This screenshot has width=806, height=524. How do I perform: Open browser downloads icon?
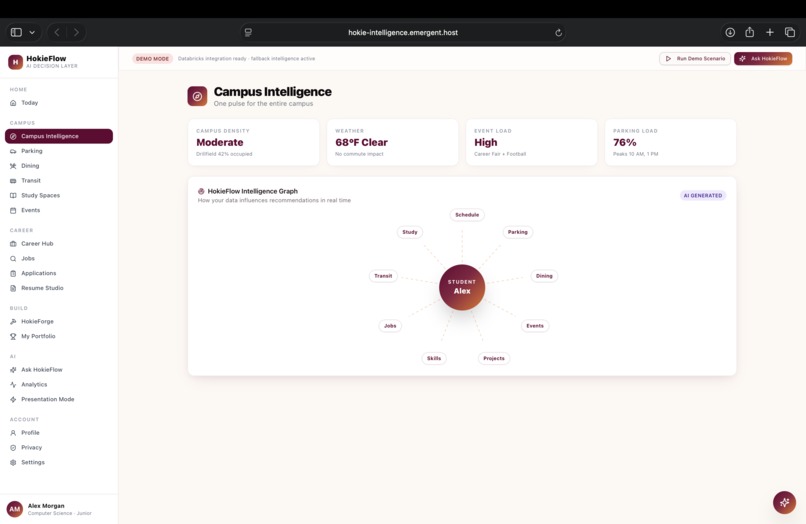point(730,32)
